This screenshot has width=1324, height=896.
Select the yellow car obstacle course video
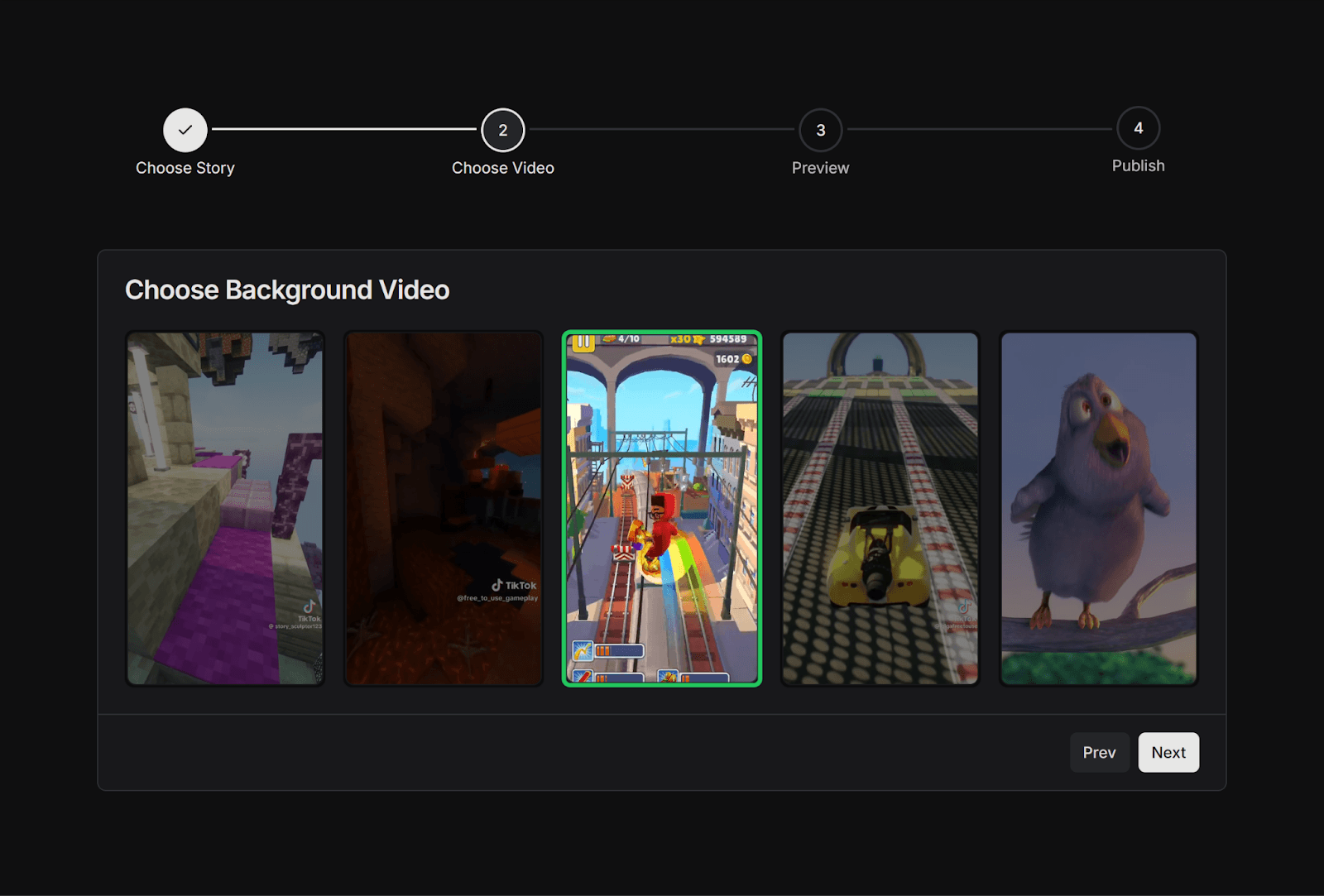click(880, 507)
